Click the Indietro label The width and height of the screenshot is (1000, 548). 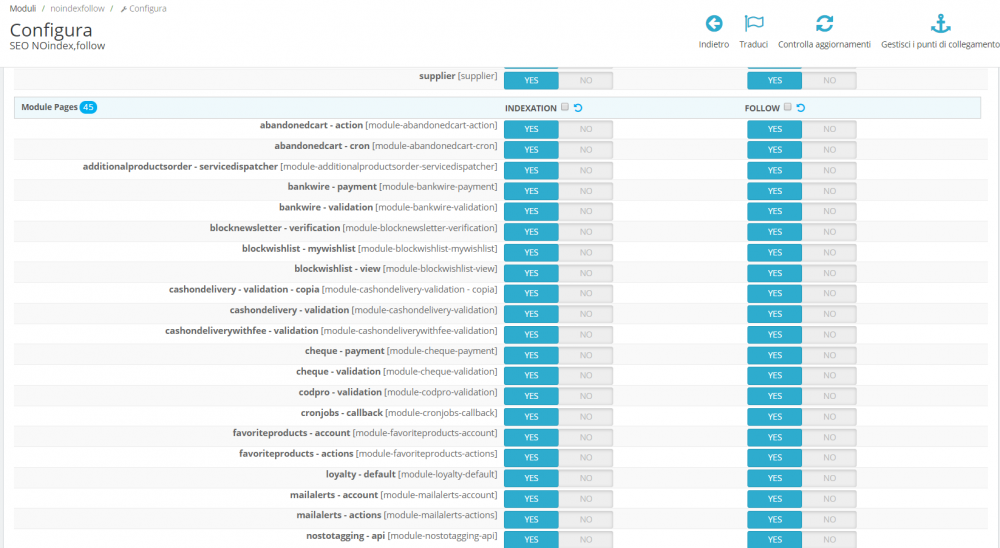point(714,45)
